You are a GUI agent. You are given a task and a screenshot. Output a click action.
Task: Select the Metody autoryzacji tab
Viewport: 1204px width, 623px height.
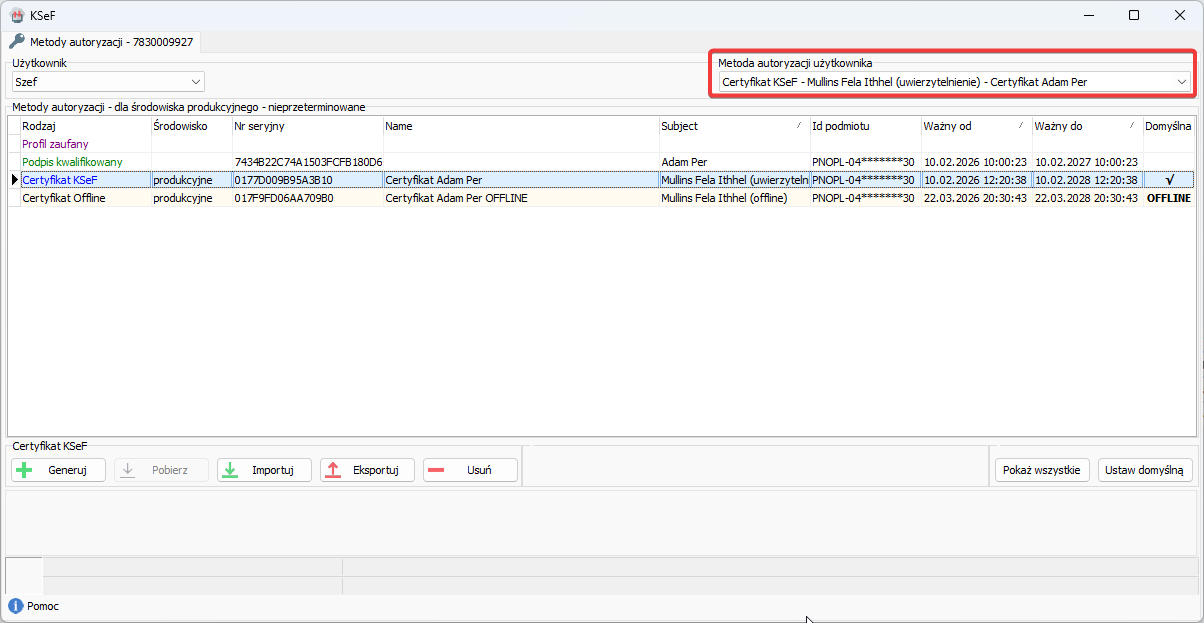click(102, 42)
